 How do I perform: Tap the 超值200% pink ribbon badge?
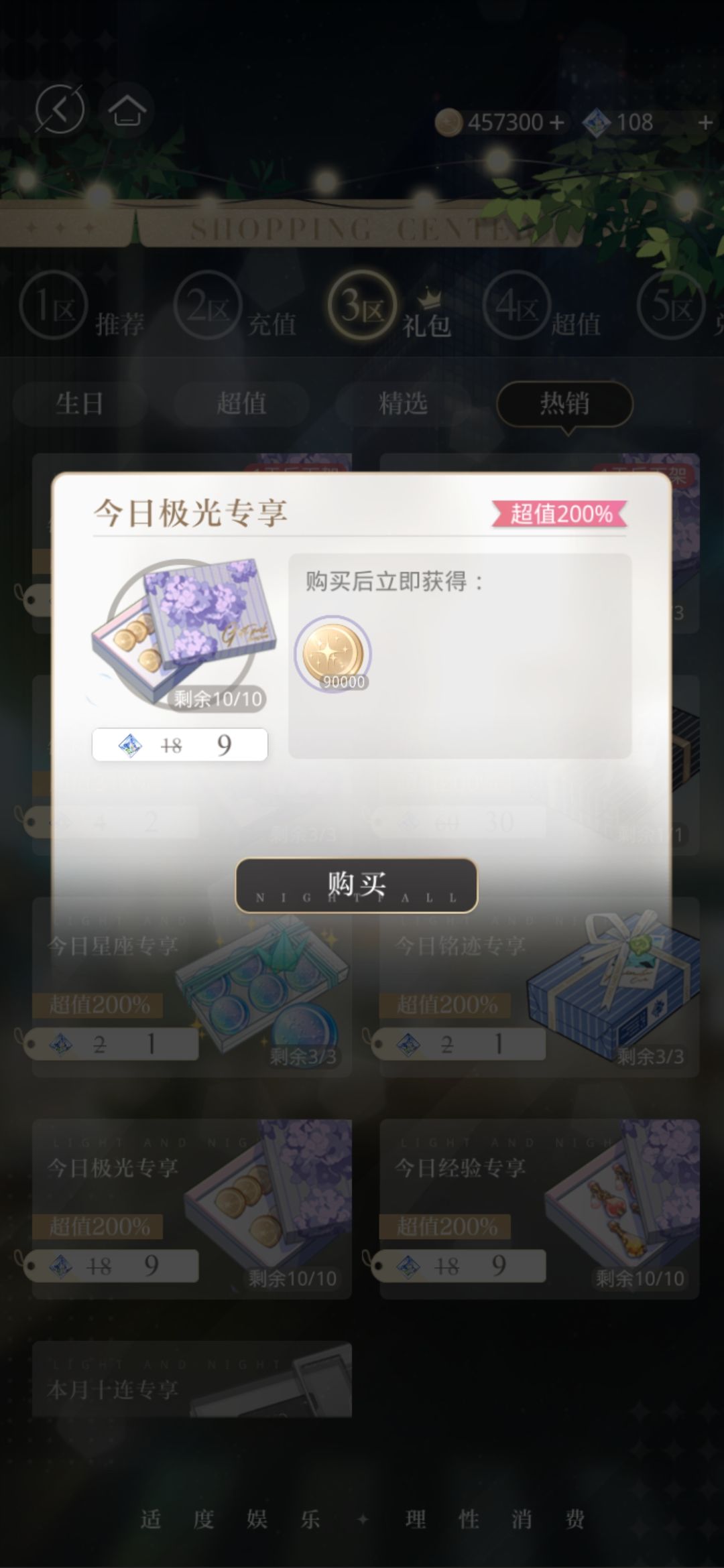(x=560, y=513)
